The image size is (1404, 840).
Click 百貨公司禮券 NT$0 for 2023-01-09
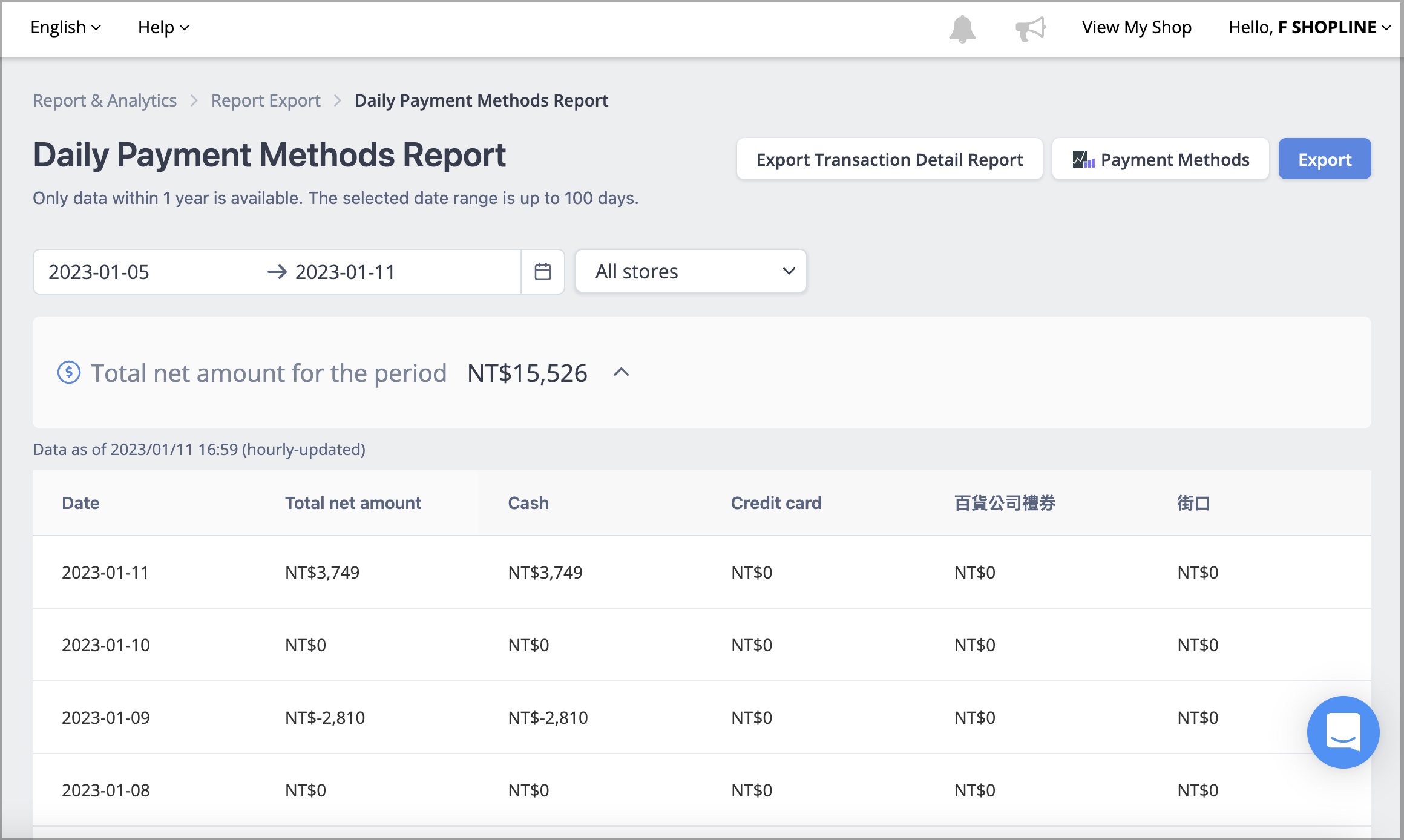[x=975, y=718]
